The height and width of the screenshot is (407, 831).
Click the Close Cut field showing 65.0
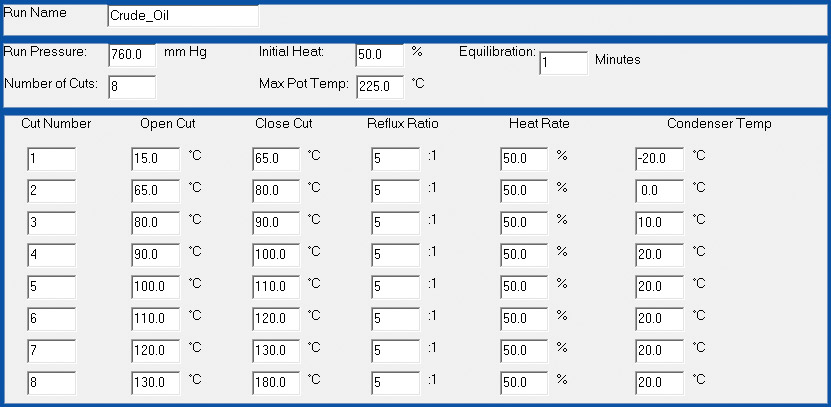[x=276, y=159]
